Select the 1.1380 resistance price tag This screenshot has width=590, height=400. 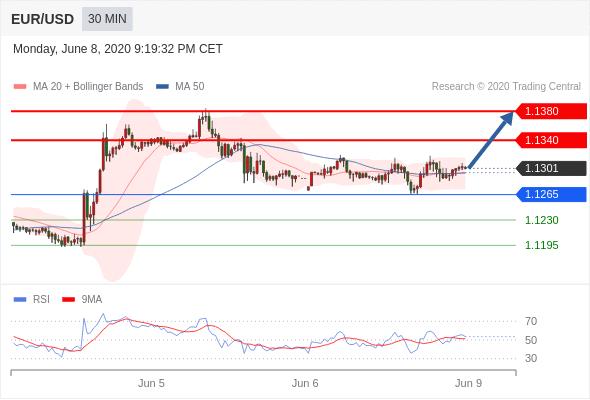tap(551, 111)
